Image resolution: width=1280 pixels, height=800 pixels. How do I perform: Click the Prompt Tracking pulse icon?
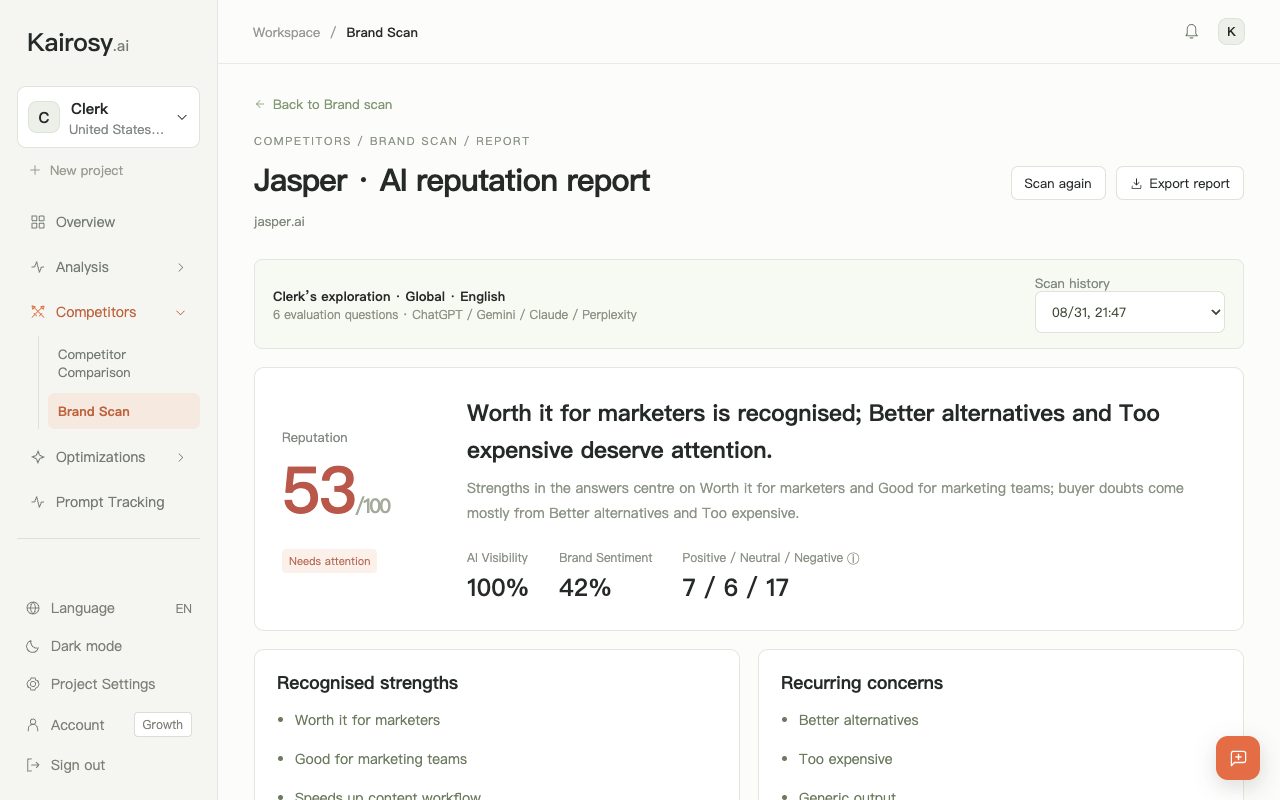point(38,502)
